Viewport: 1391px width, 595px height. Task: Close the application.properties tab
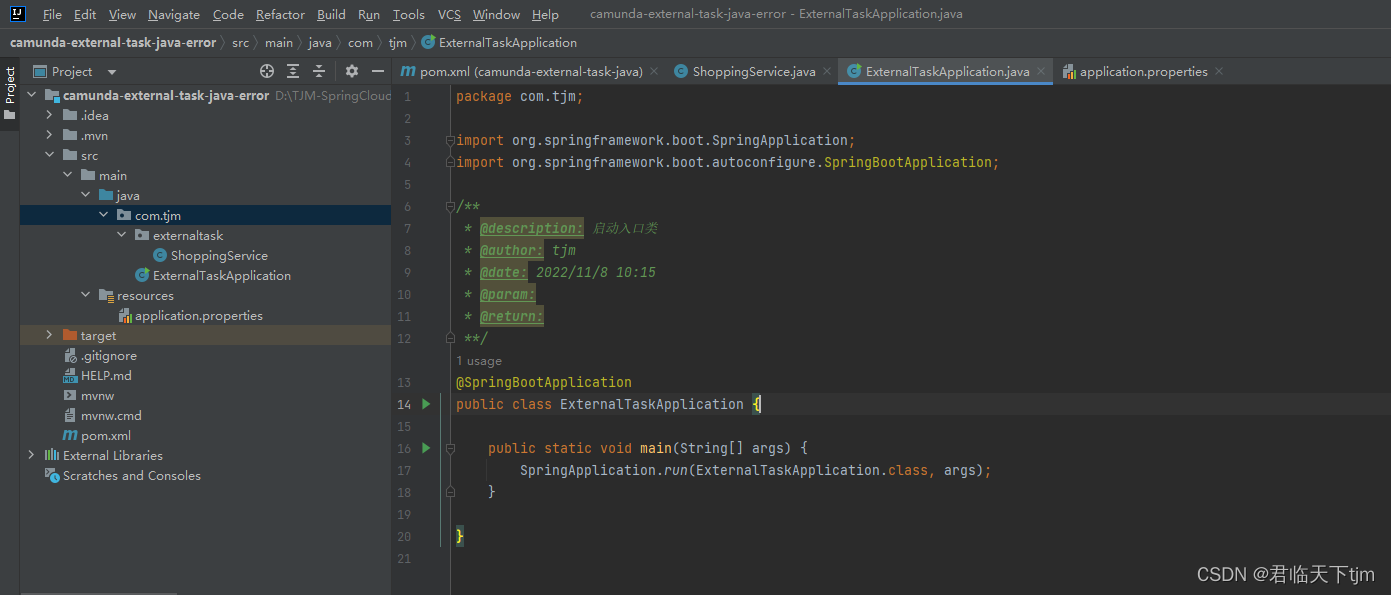pyautogui.click(x=1218, y=71)
